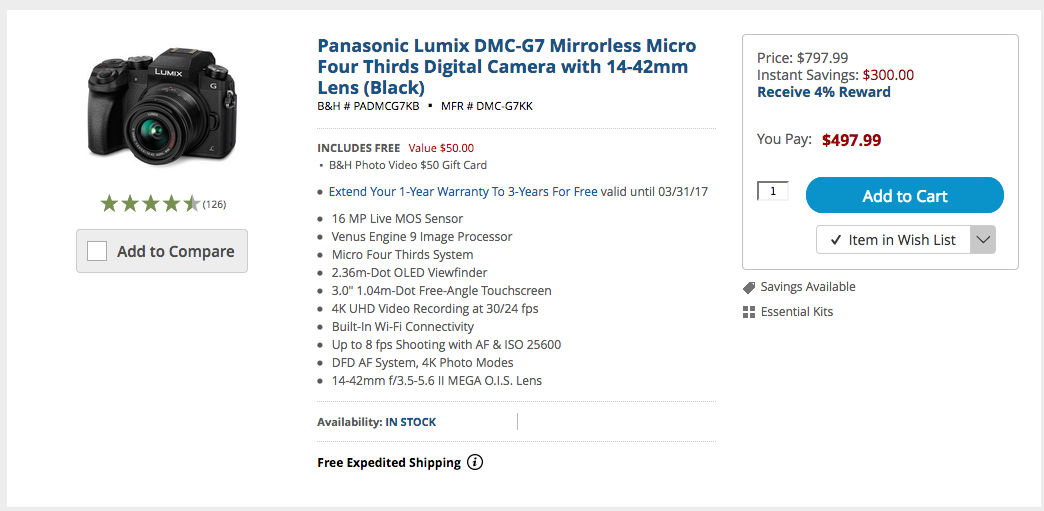Expand the Wish List dropdown arrow
This screenshot has width=1044, height=511.
coord(983,240)
